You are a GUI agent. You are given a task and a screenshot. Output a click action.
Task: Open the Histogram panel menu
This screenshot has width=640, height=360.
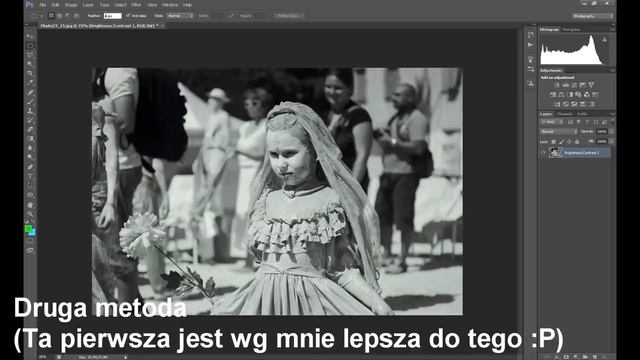point(612,29)
